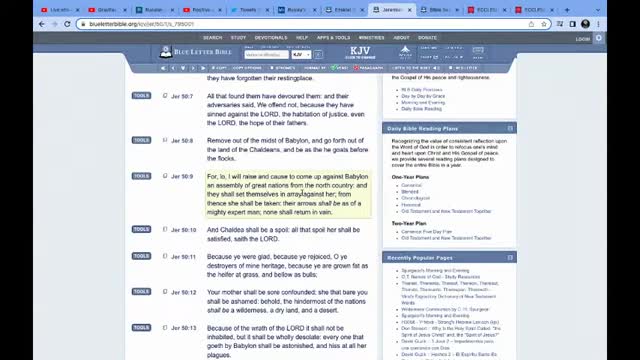Click the TOOLS button for Jer 50:10

pyautogui.click(x=141, y=229)
